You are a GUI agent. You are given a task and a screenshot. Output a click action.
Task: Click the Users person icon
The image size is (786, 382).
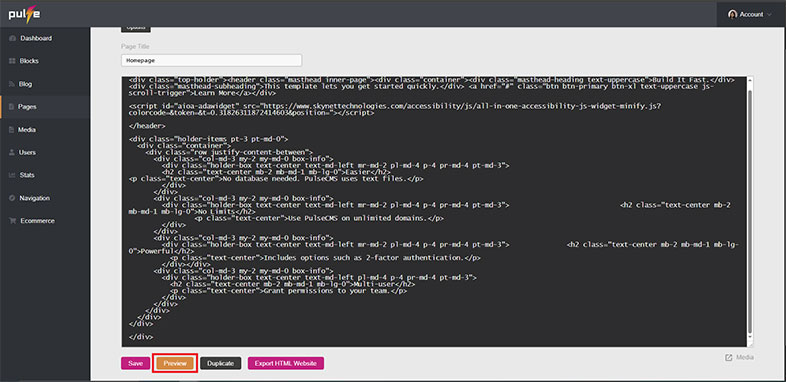13,152
